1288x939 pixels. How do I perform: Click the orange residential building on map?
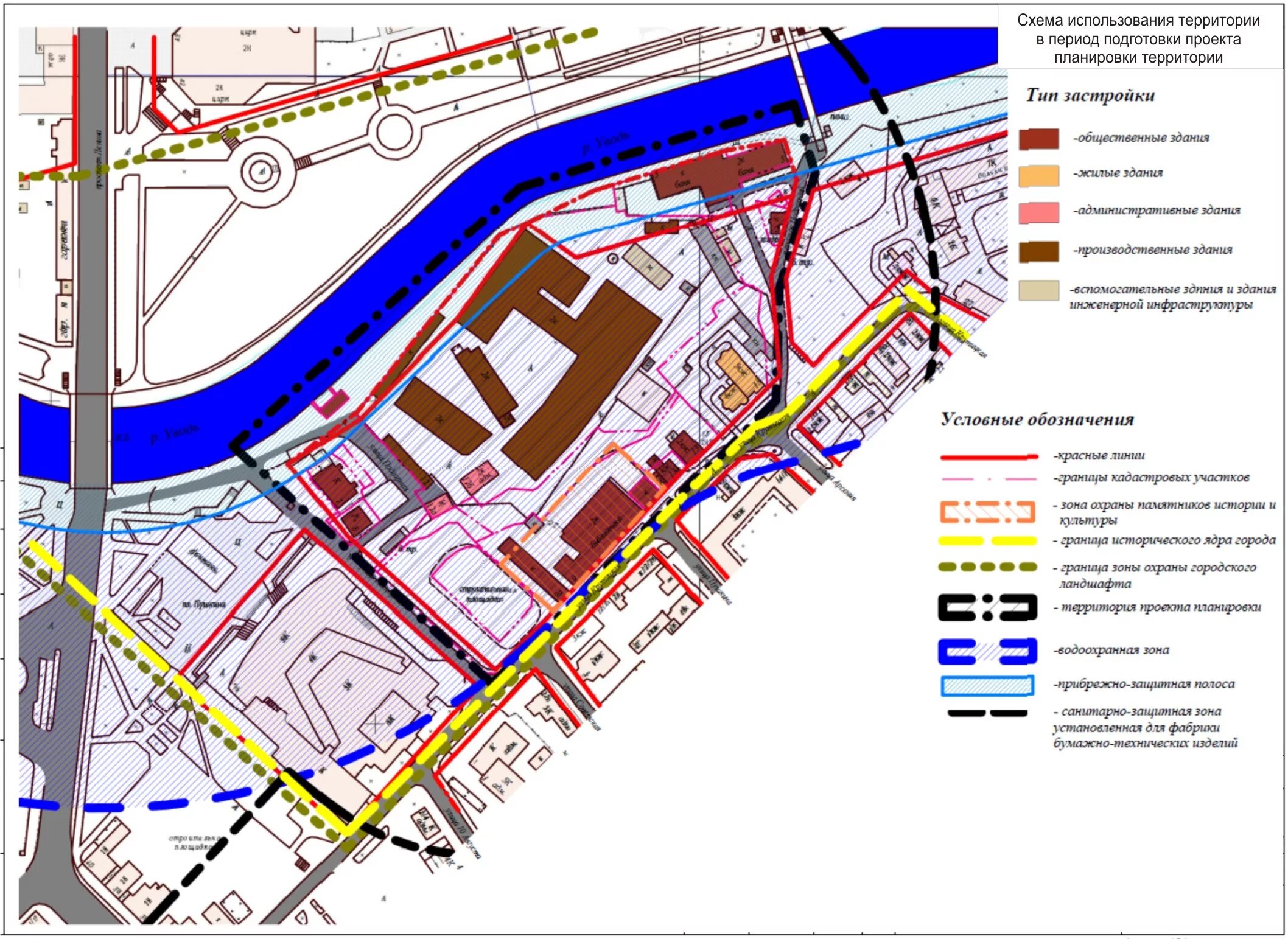737,377
